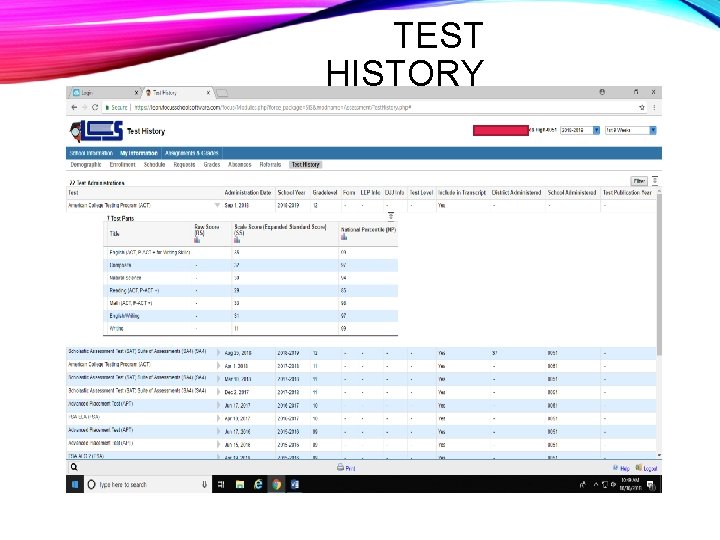Click the magnifier search icon at bottom left
This screenshot has width=720, height=540.
coord(74,467)
